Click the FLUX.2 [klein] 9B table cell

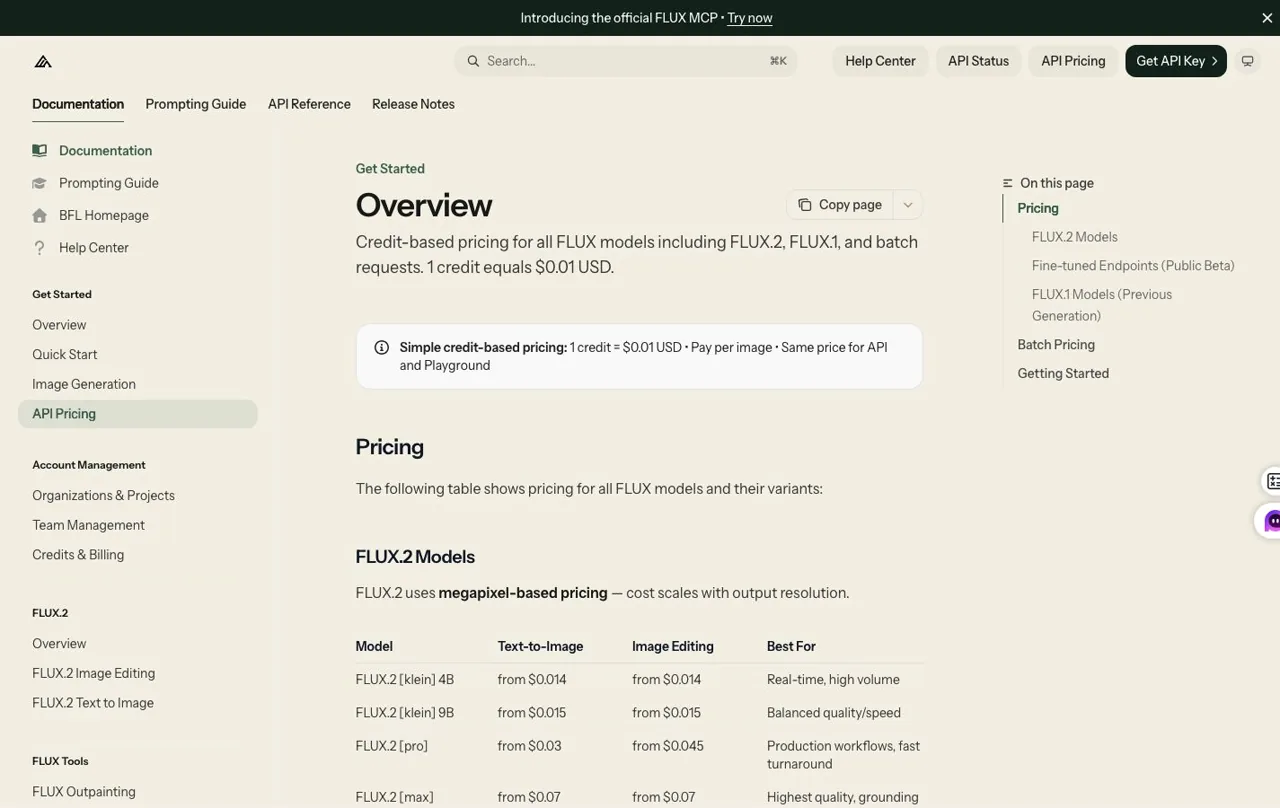click(x=405, y=713)
